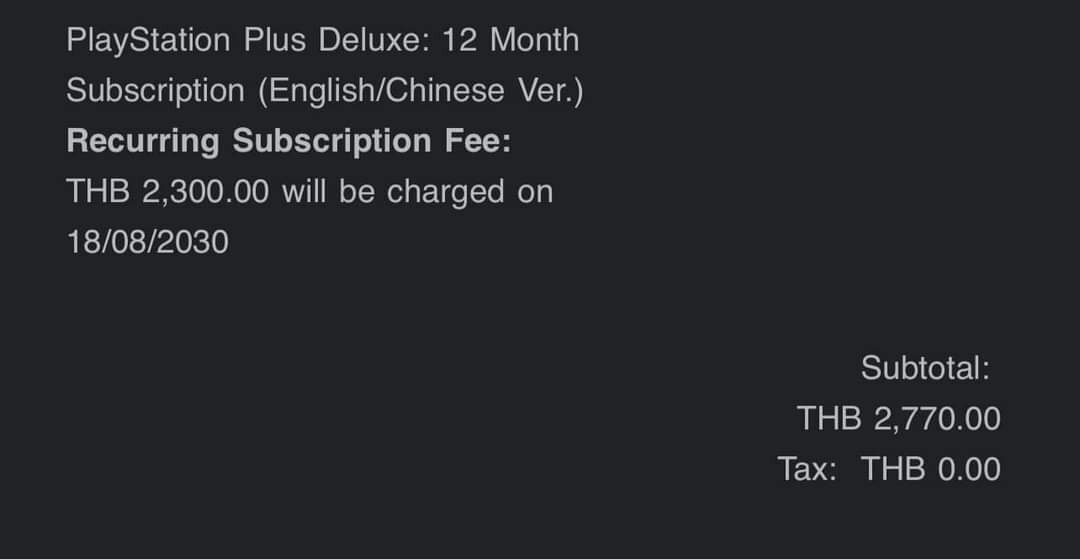
Task: Click the THB currency code before 2,300.00
Action: (98, 191)
